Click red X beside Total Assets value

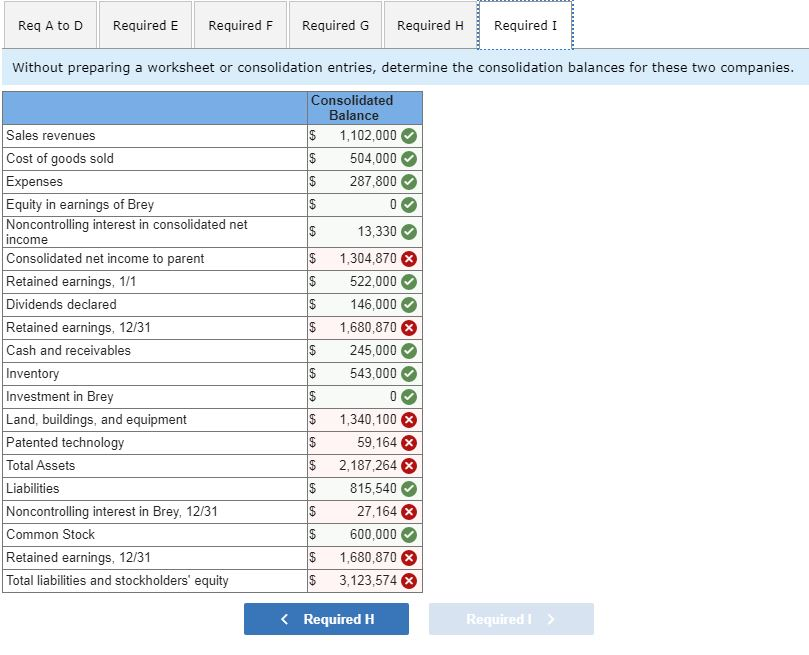click(409, 466)
